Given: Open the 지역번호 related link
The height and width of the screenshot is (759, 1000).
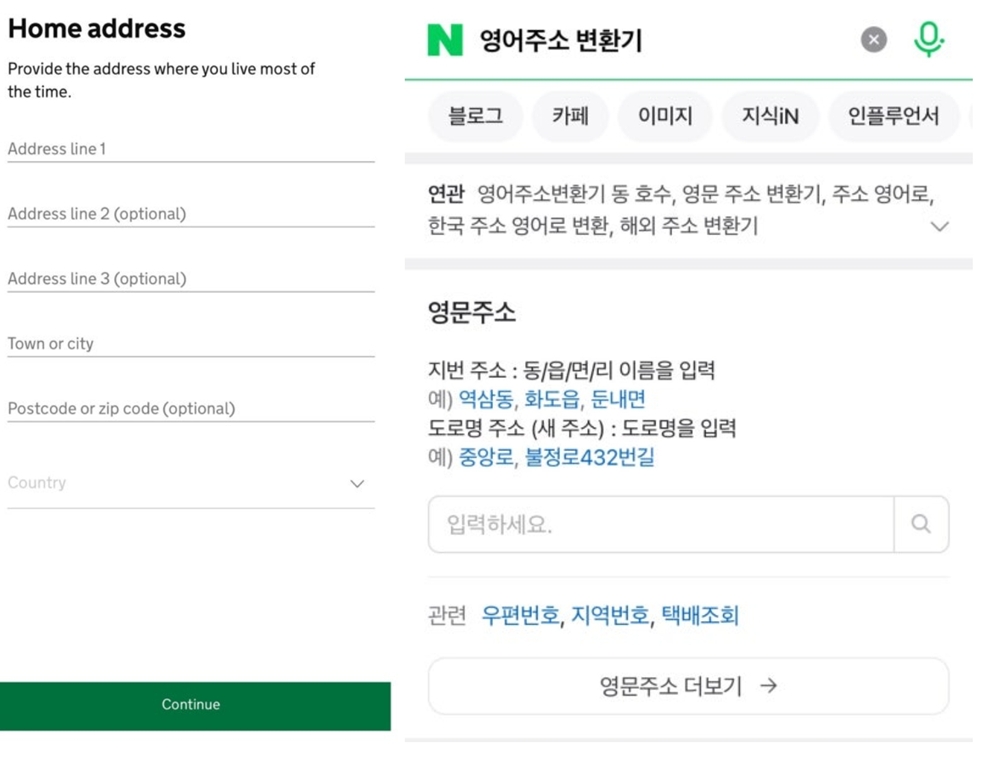Looking at the screenshot, I should [610, 615].
